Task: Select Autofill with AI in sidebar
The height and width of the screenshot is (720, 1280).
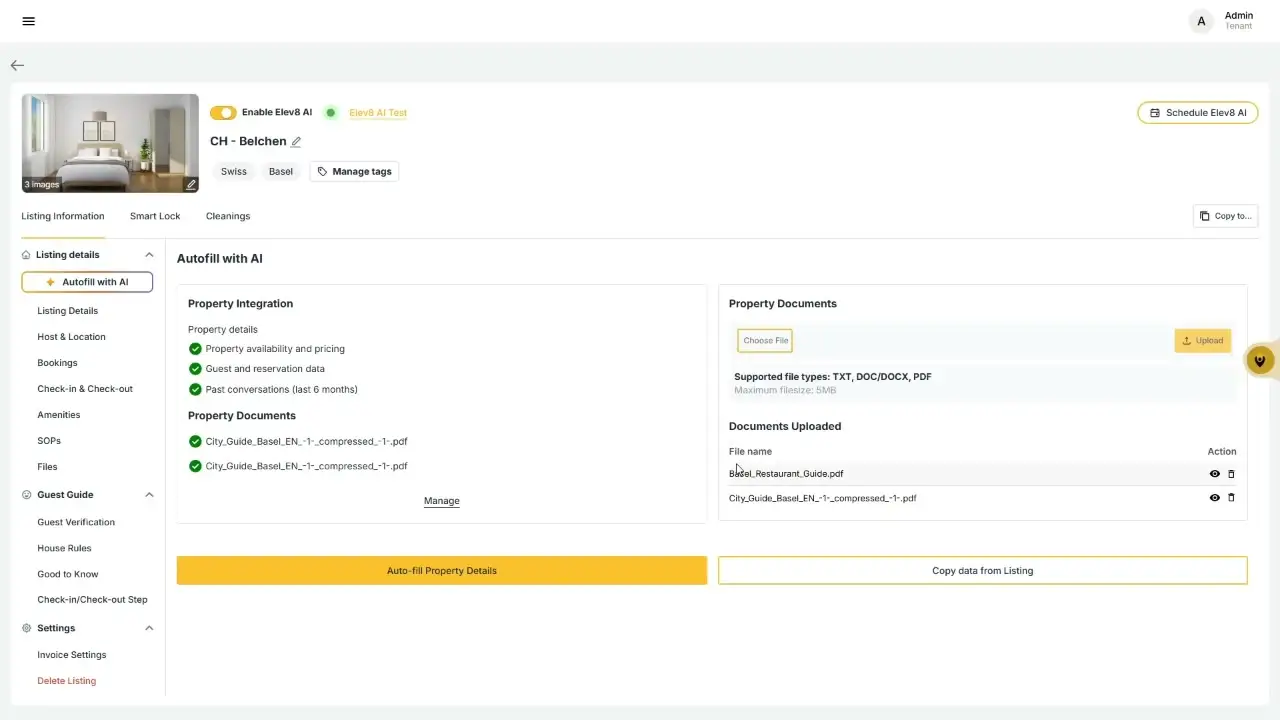Action: [x=87, y=282]
